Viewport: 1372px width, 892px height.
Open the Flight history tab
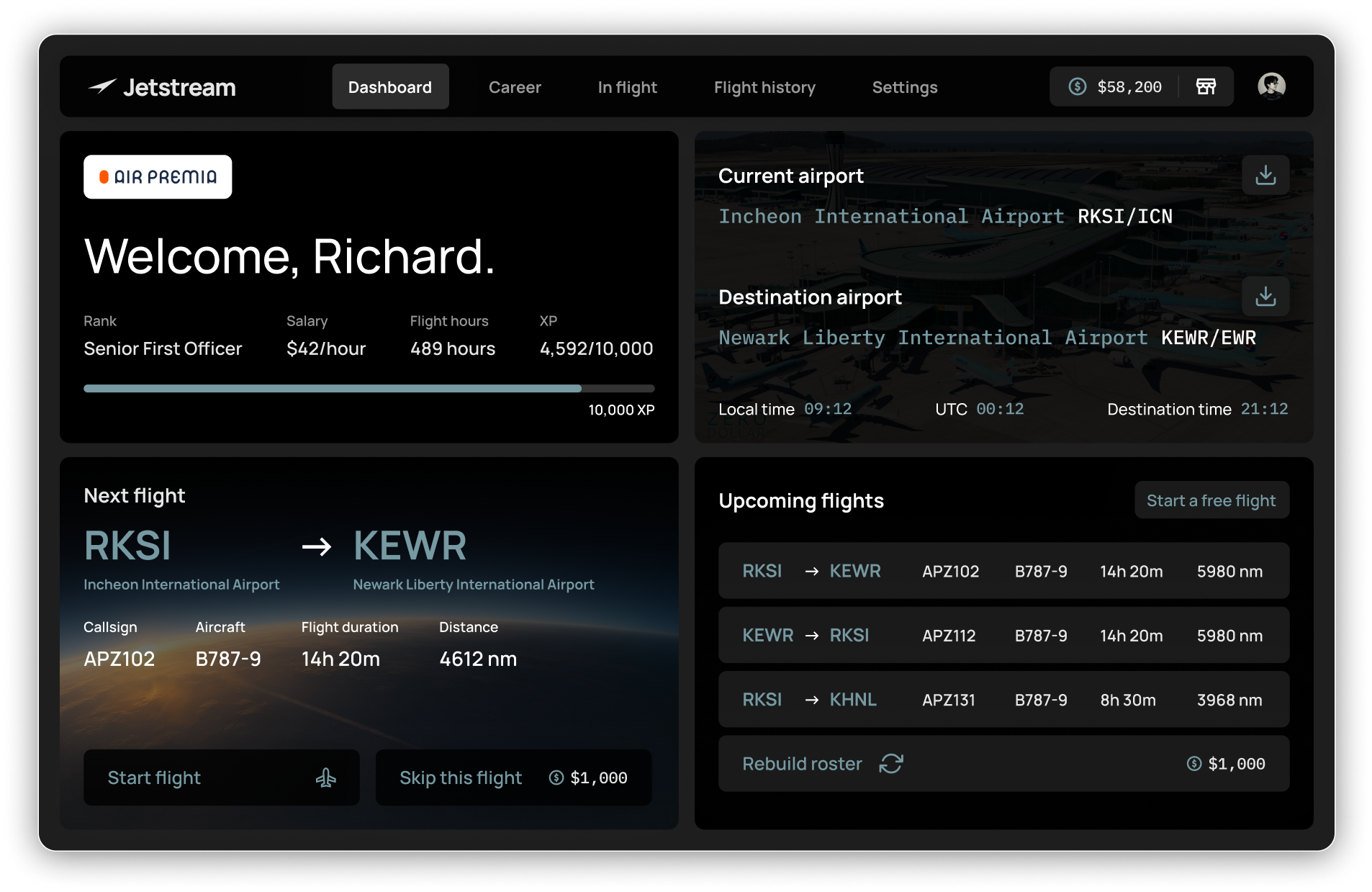[x=764, y=87]
